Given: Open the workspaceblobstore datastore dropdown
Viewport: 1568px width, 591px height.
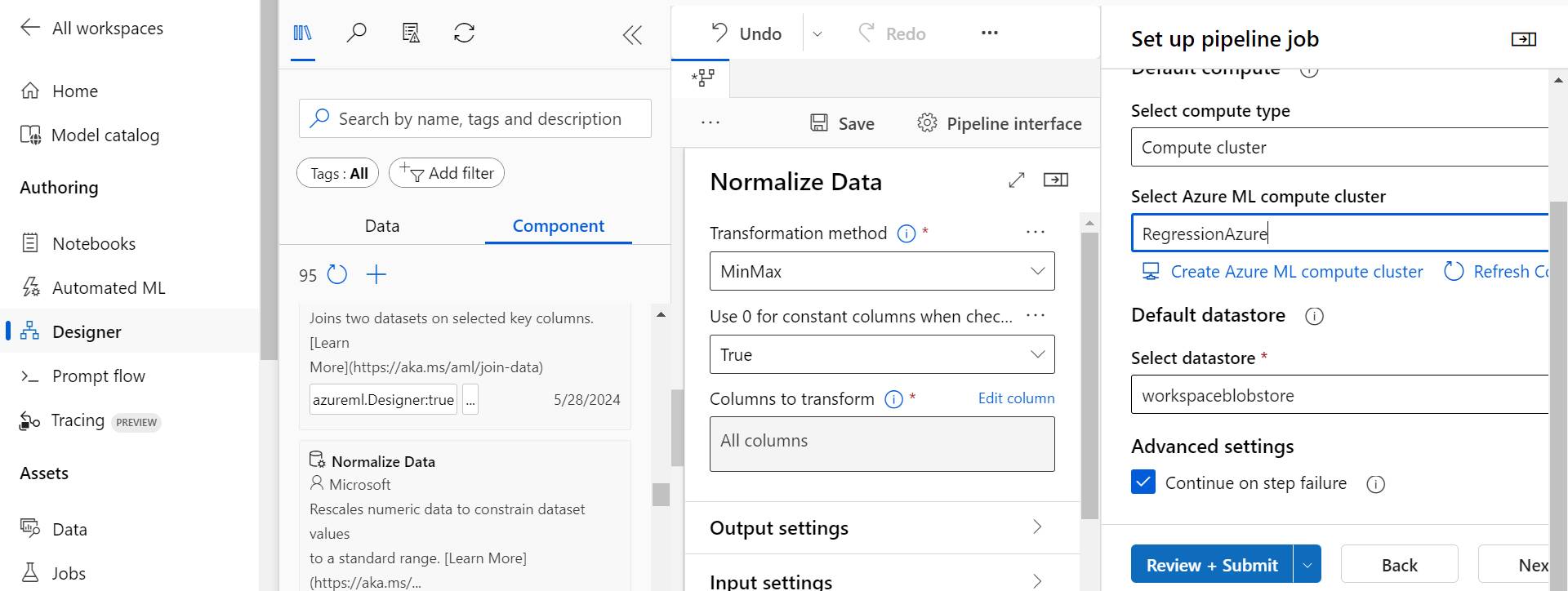Looking at the screenshot, I should pos(1339,395).
